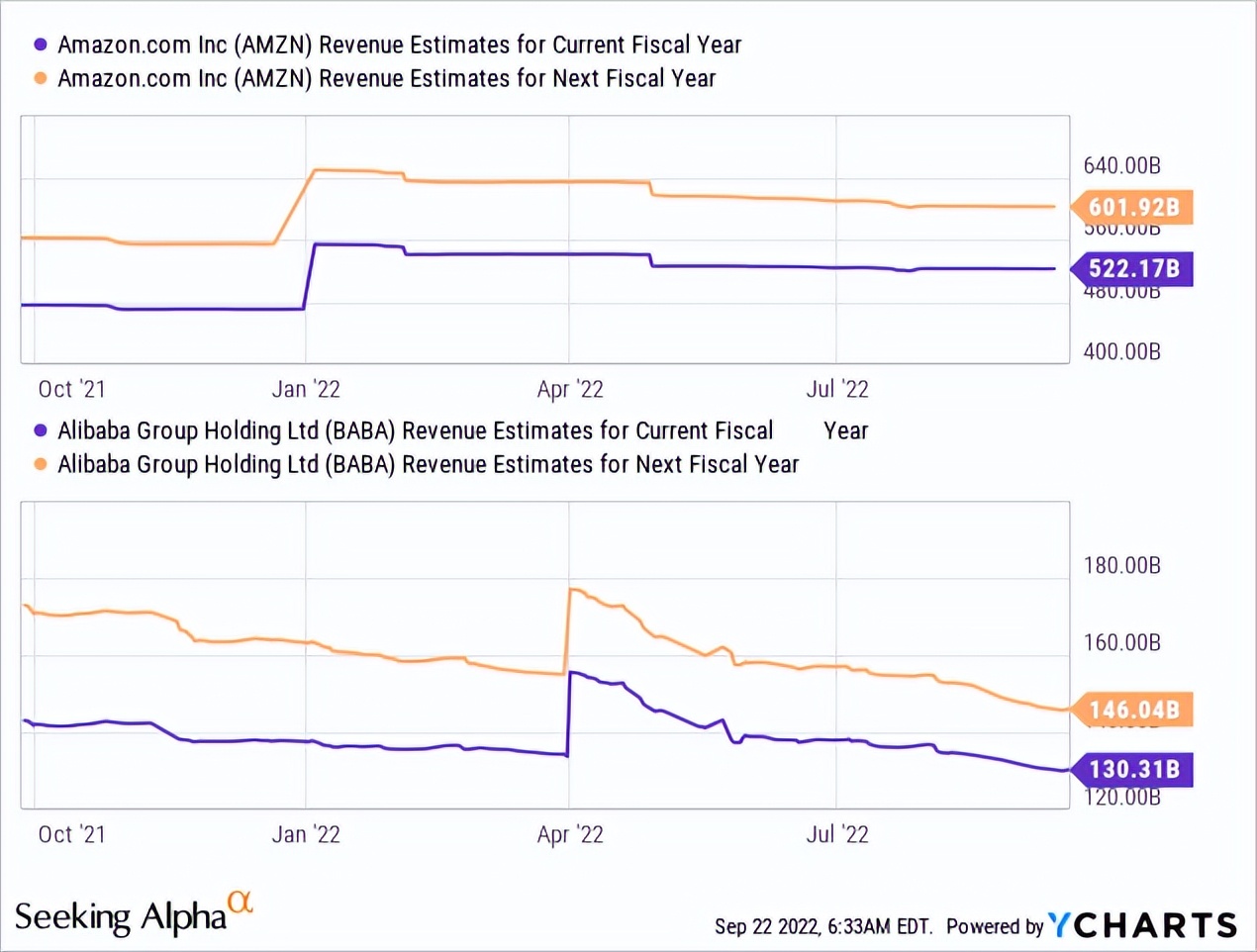Click the orange BABA next fiscal legend dot
This screenshot has height=952, width=1257.
(x=41, y=464)
